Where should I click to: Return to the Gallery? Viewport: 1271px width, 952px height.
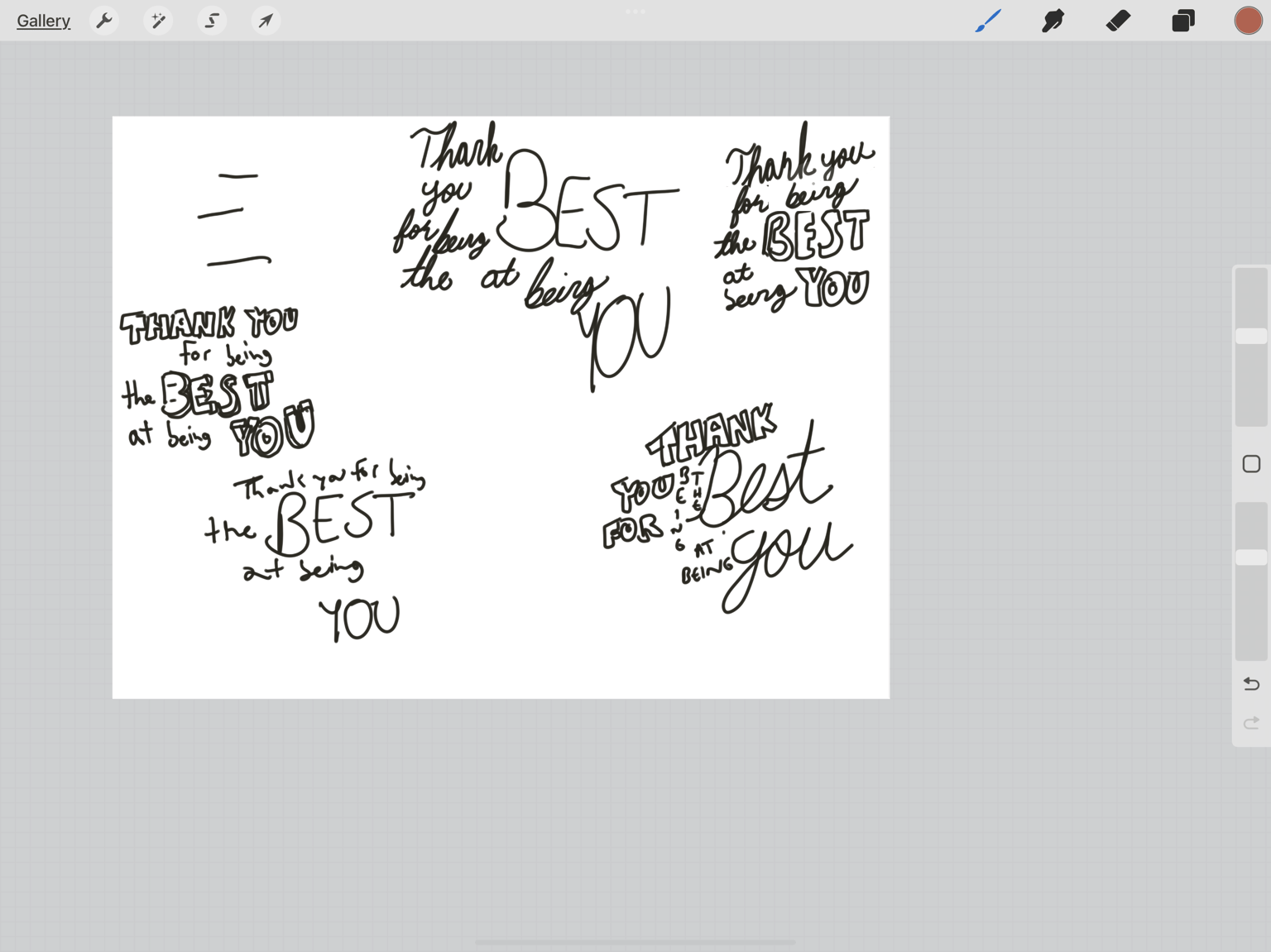click(43, 21)
